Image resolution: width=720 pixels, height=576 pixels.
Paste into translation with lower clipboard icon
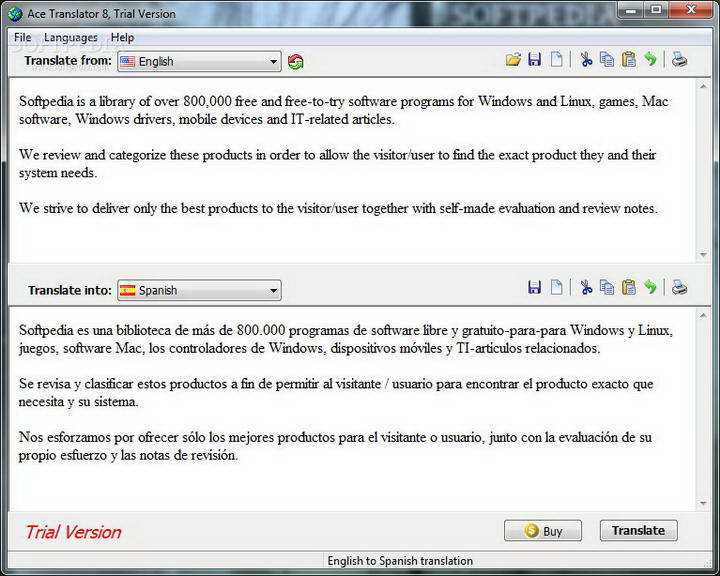[629, 288]
